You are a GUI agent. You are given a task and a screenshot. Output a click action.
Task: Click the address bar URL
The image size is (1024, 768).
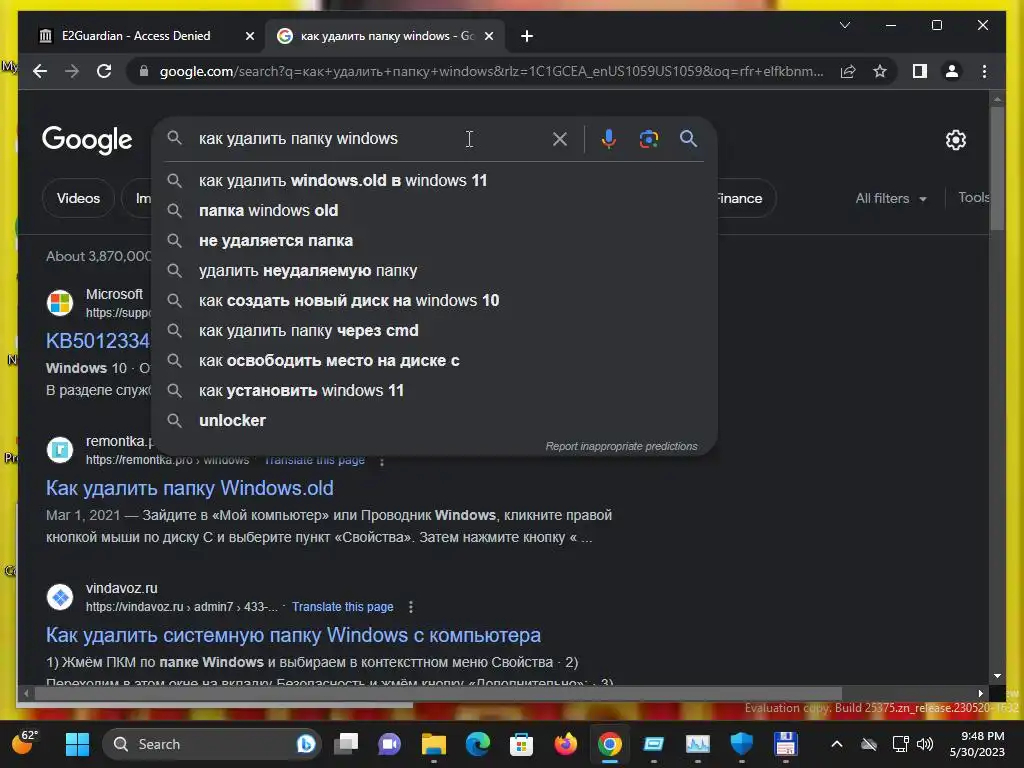491,71
